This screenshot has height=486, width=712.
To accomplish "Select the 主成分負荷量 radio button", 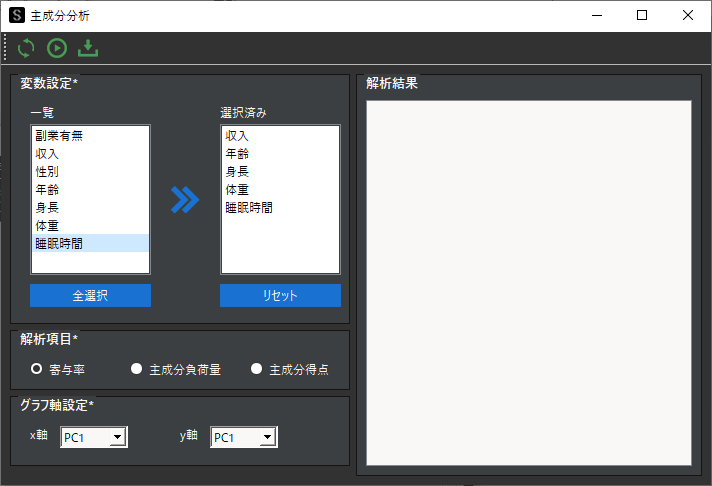I will tap(136, 369).
